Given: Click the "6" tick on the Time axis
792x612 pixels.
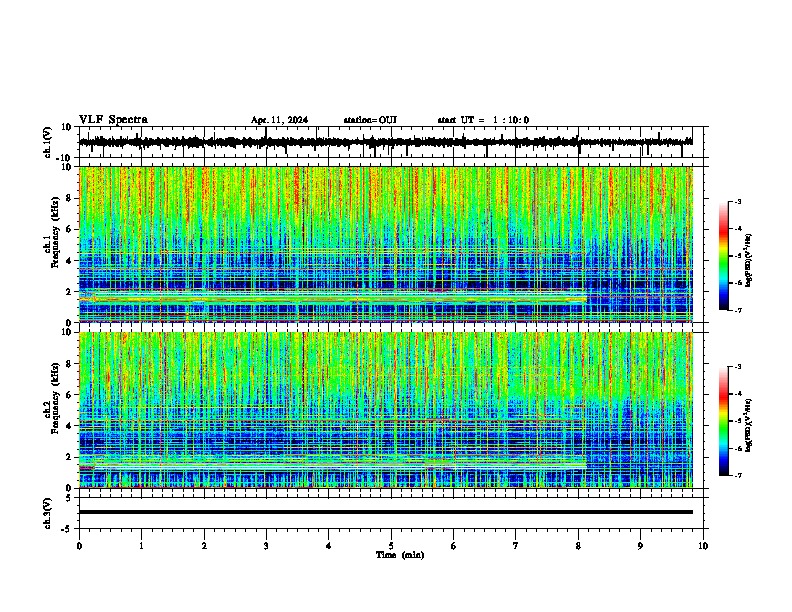Looking at the screenshot, I should [x=454, y=546].
